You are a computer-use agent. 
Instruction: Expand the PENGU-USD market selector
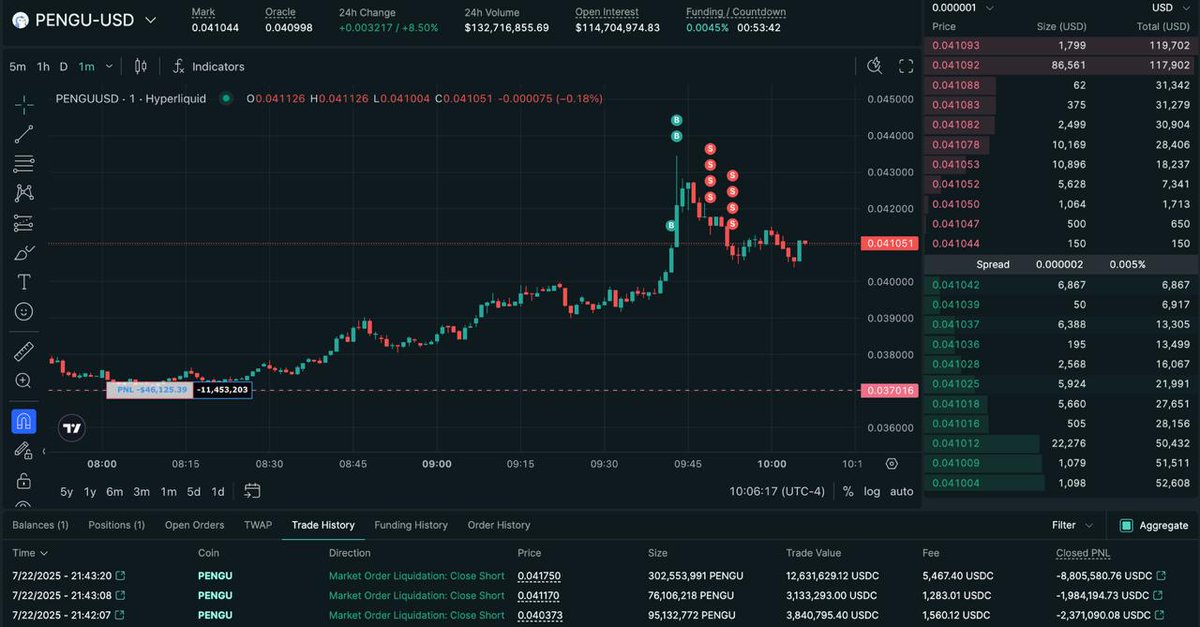point(150,20)
